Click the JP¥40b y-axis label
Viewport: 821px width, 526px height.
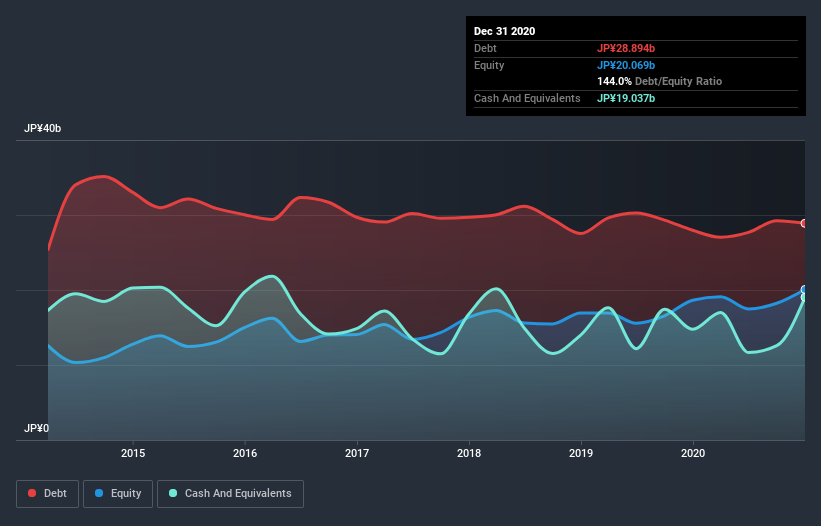tap(42, 129)
